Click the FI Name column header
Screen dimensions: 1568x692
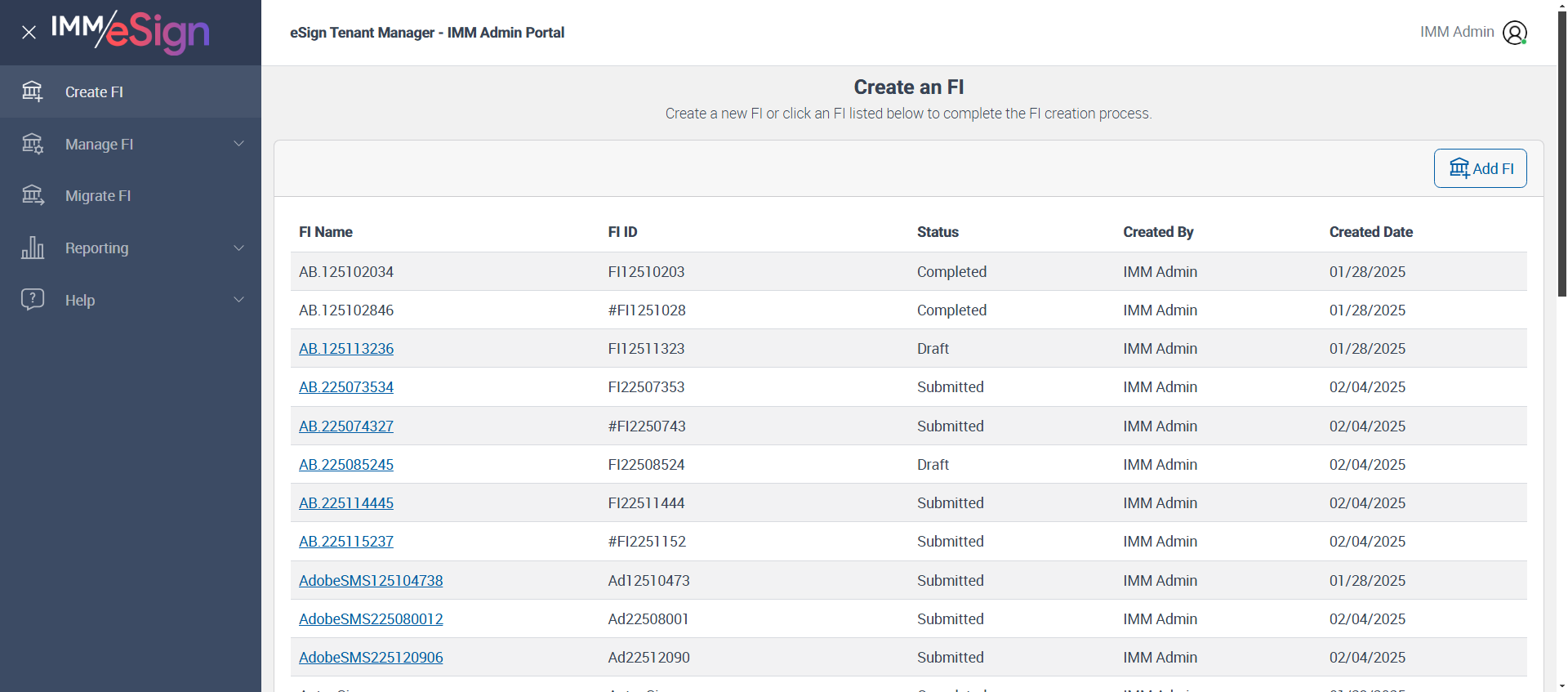[326, 232]
